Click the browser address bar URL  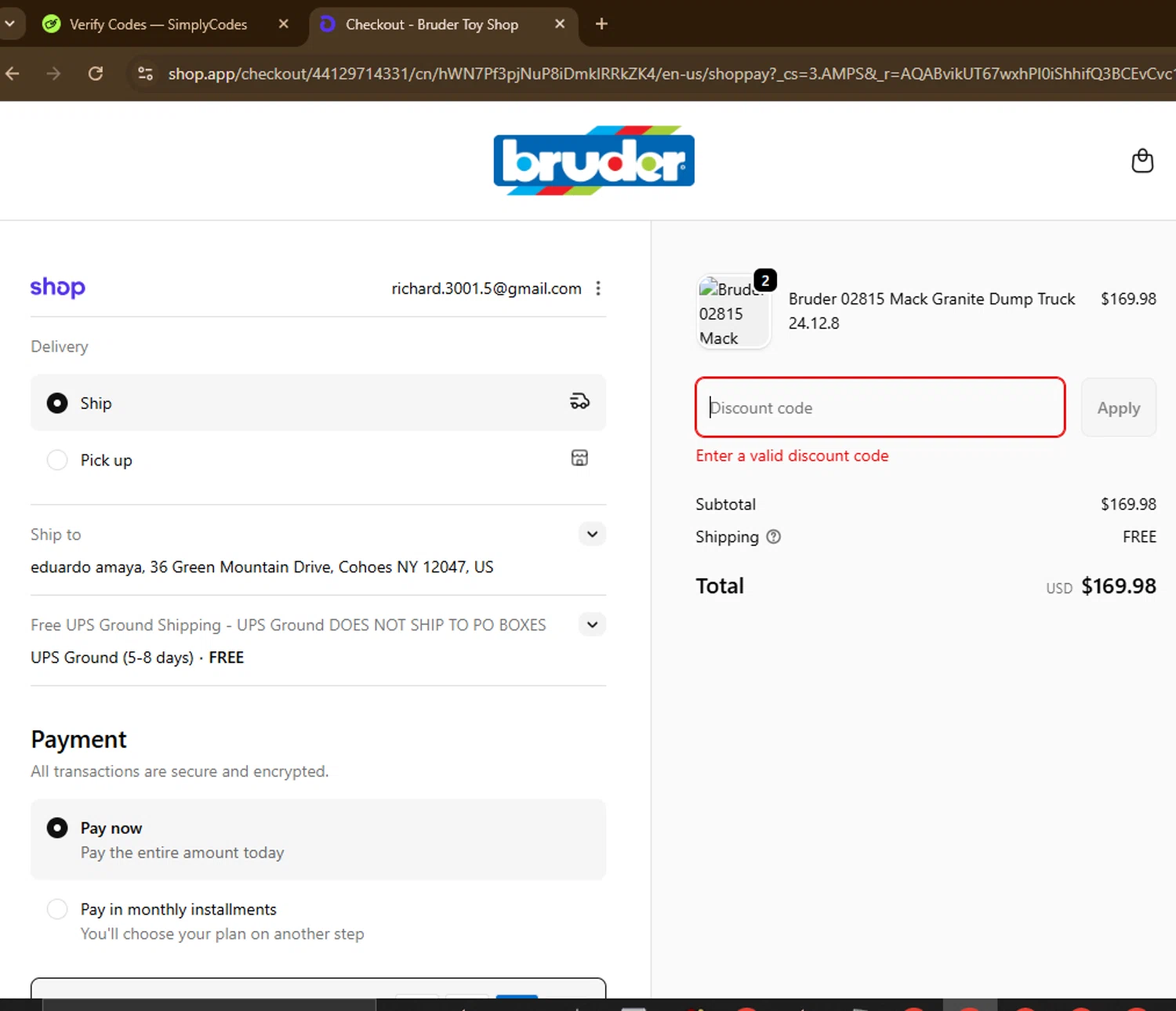(670, 74)
